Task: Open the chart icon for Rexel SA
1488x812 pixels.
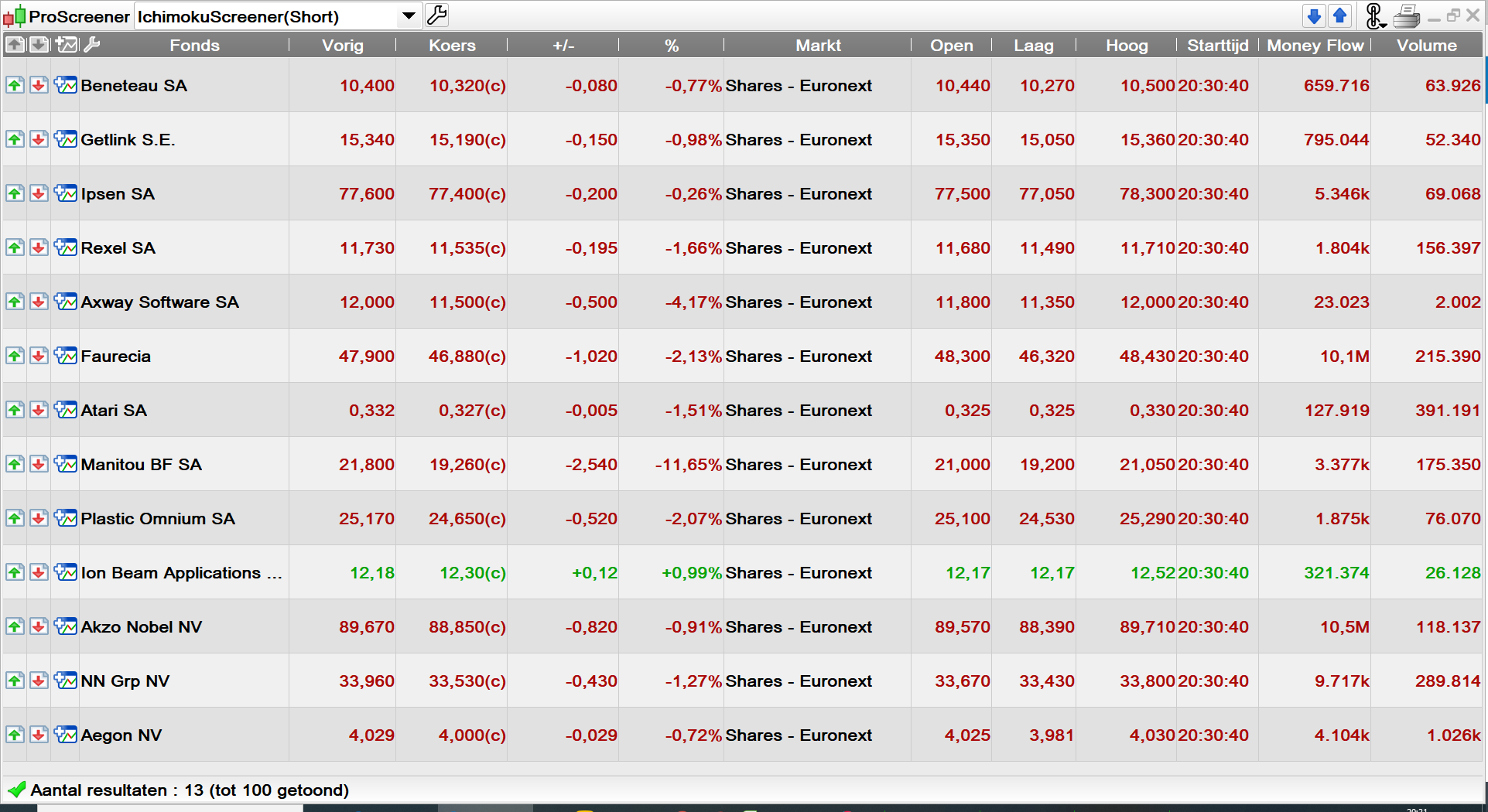Action: [x=67, y=247]
